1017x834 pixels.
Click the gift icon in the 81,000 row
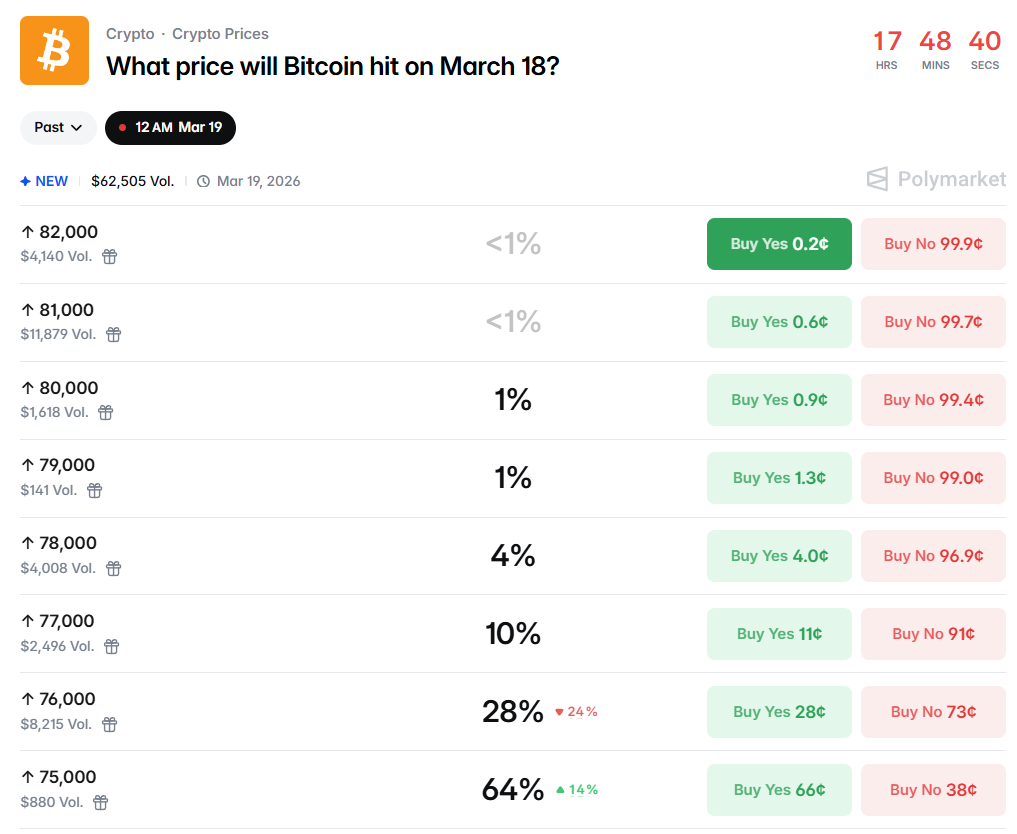[114, 334]
